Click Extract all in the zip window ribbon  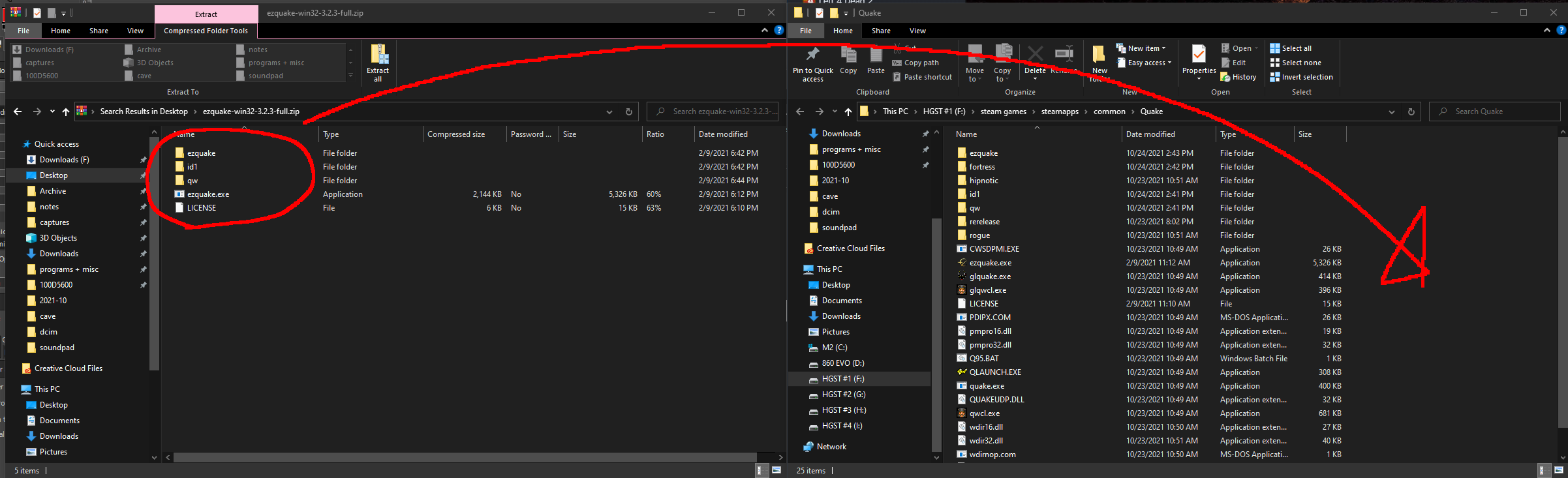point(378,63)
